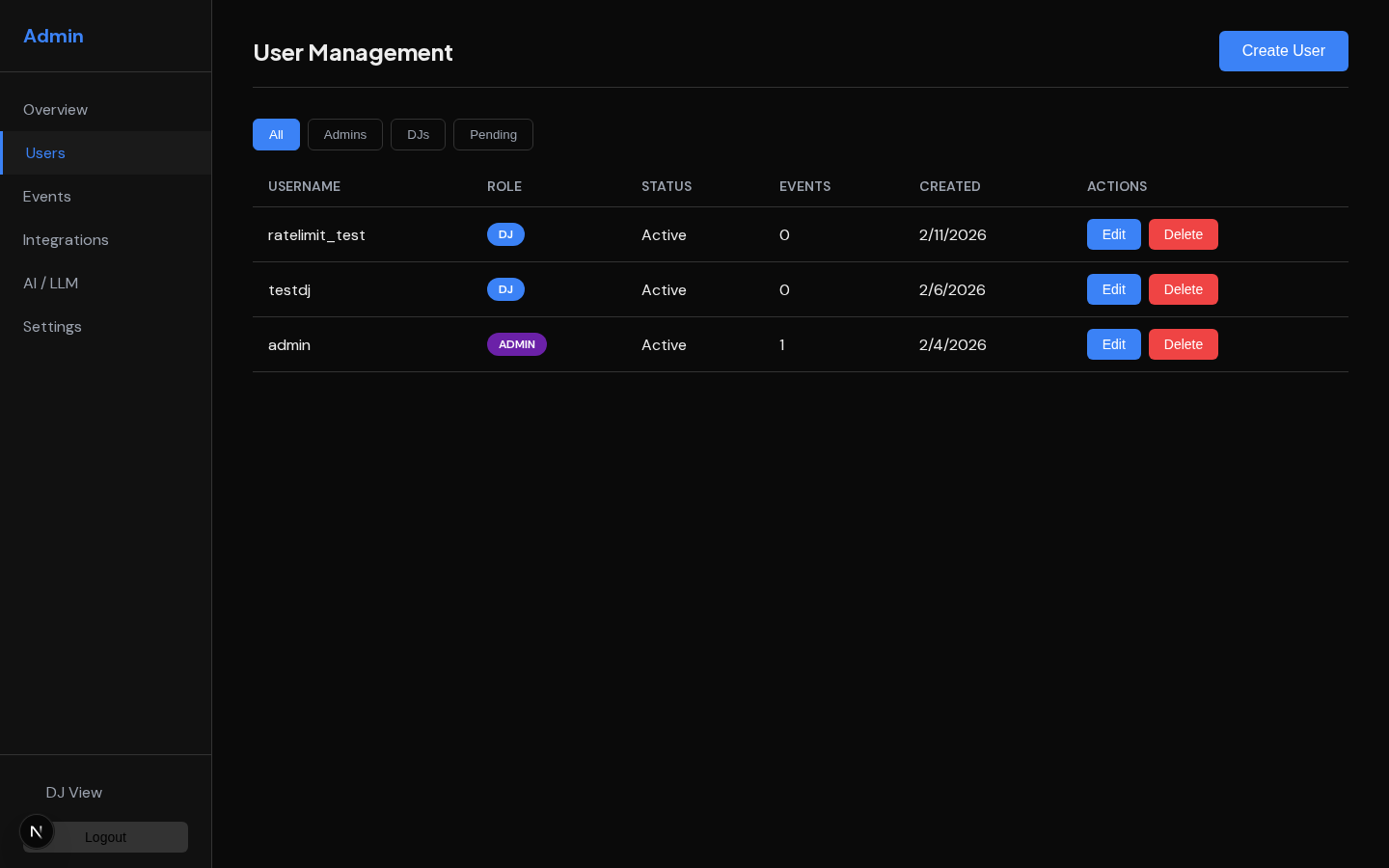
Task: Click the N avatar icon in sidebar footer
Action: tap(37, 830)
